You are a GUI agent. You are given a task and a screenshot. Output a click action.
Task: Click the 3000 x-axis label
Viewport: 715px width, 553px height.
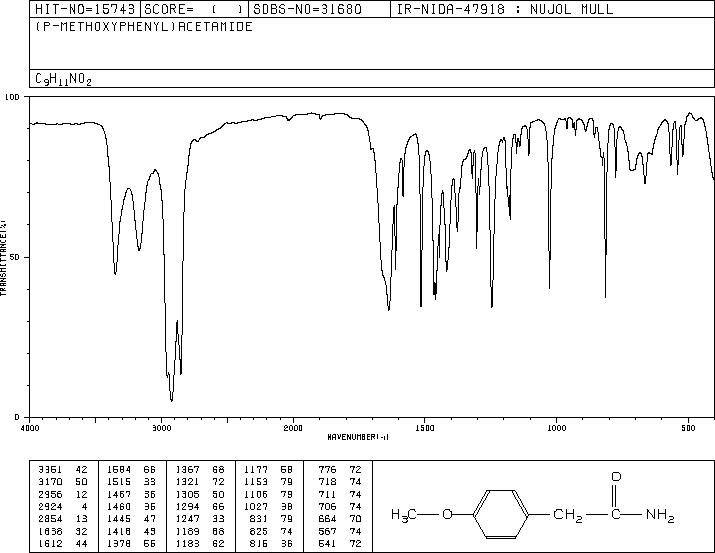click(x=161, y=428)
